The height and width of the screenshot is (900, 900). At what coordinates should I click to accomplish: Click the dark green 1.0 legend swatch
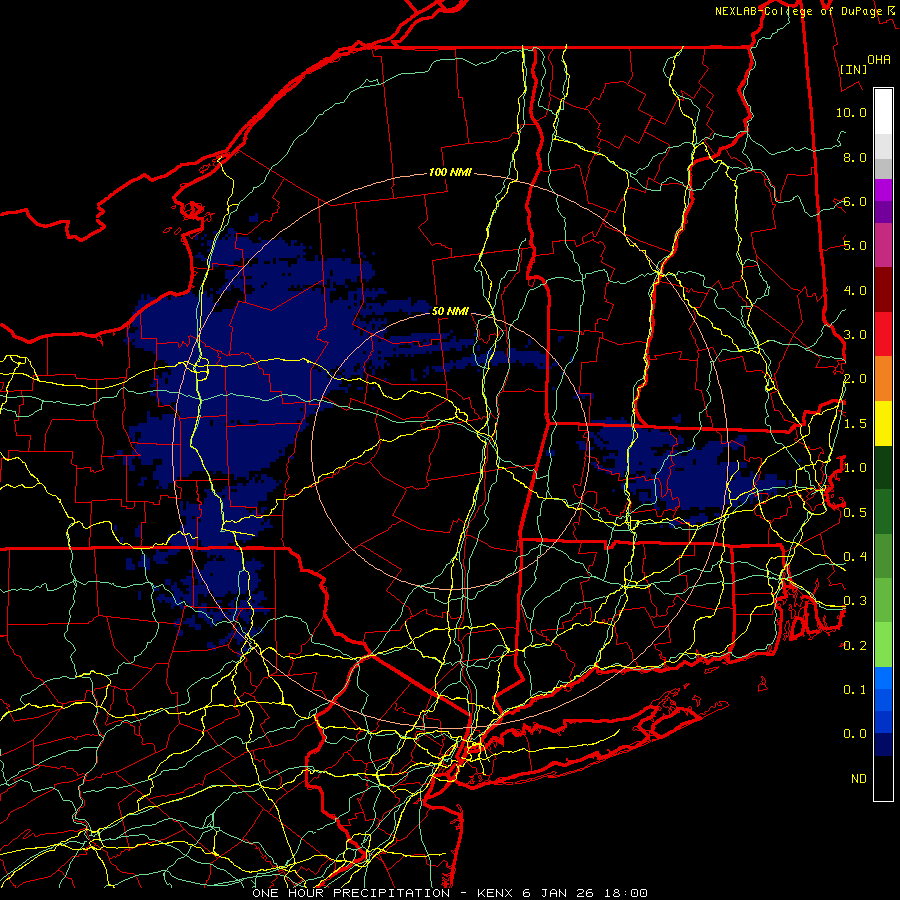point(883,467)
